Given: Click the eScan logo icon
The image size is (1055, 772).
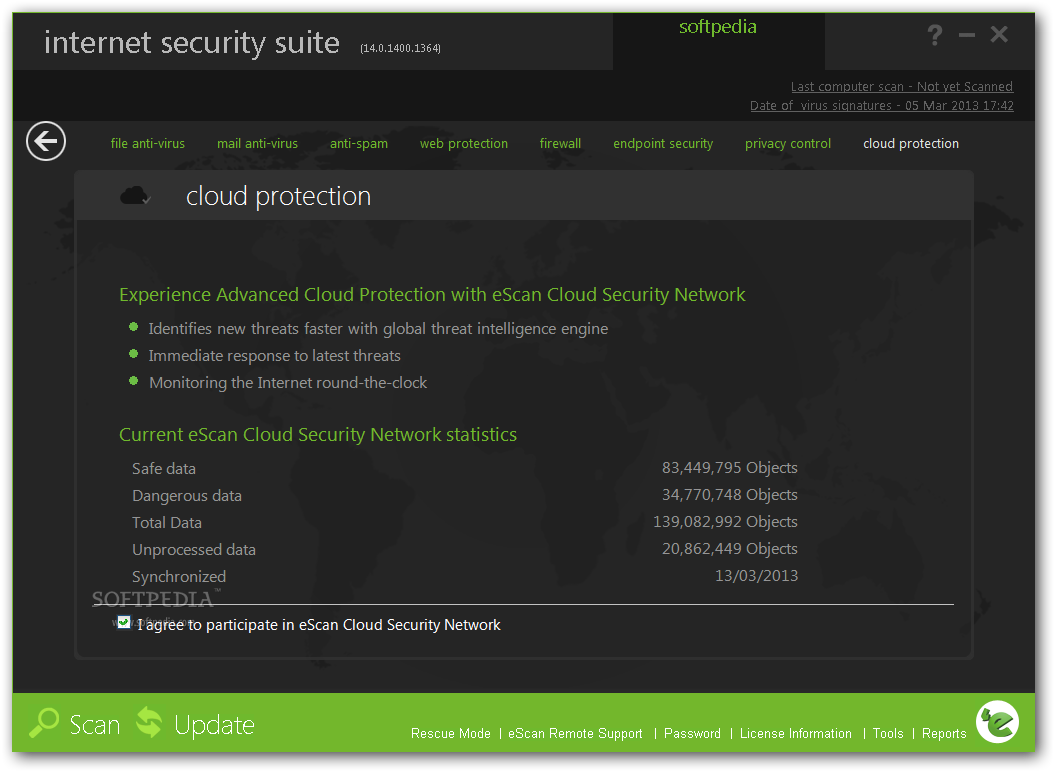Looking at the screenshot, I should pos(997,722).
